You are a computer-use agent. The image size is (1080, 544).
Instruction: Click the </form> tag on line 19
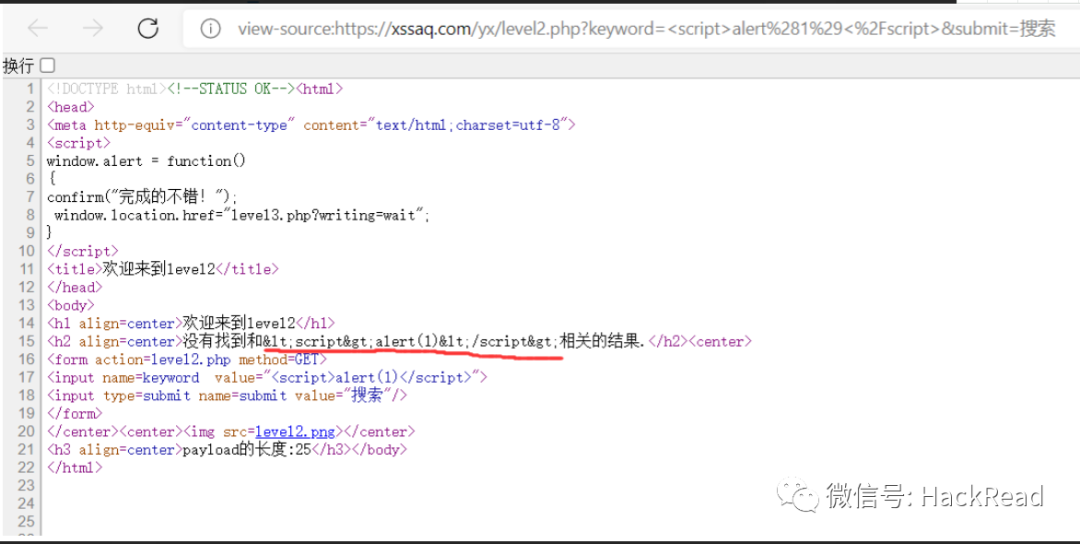(x=74, y=414)
